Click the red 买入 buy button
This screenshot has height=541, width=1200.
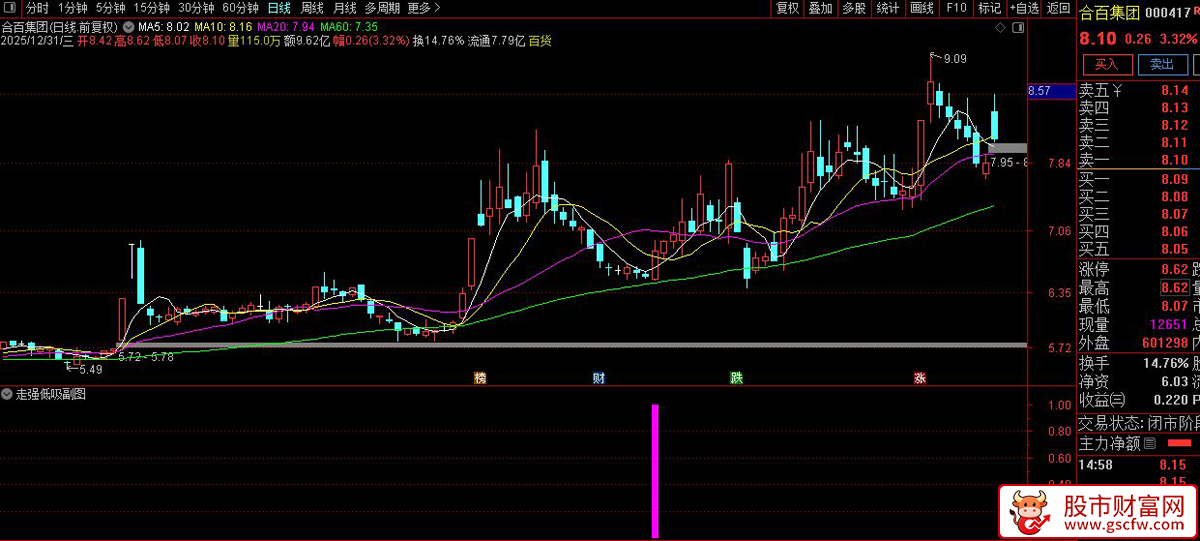[x=1106, y=64]
